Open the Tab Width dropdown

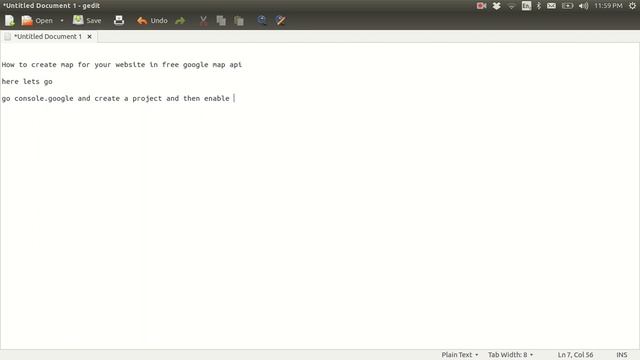click(x=511, y=355)
